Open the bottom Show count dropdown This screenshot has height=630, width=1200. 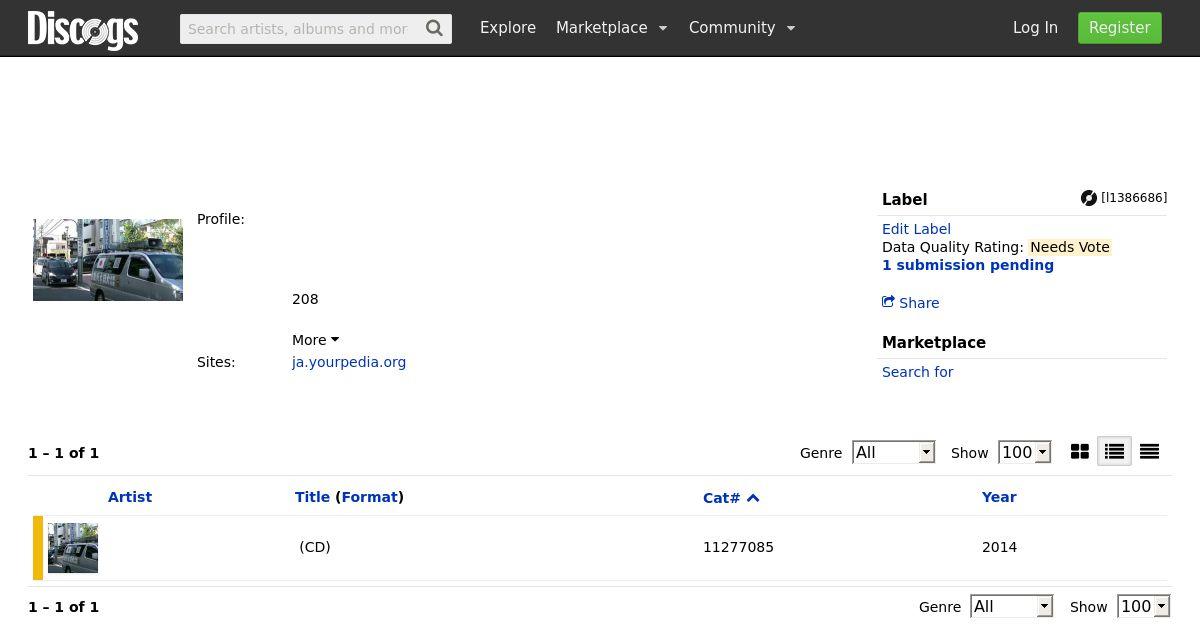pos(1143,607)
